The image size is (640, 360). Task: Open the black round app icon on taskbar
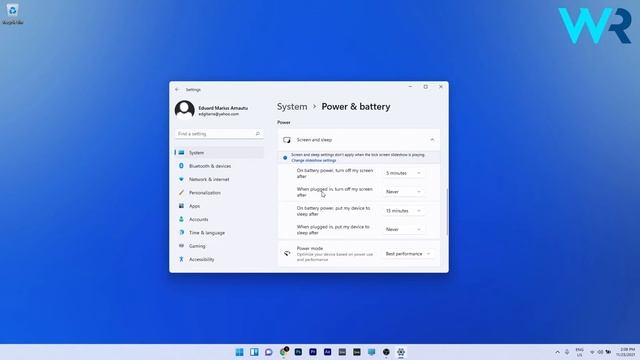(386, 352)
